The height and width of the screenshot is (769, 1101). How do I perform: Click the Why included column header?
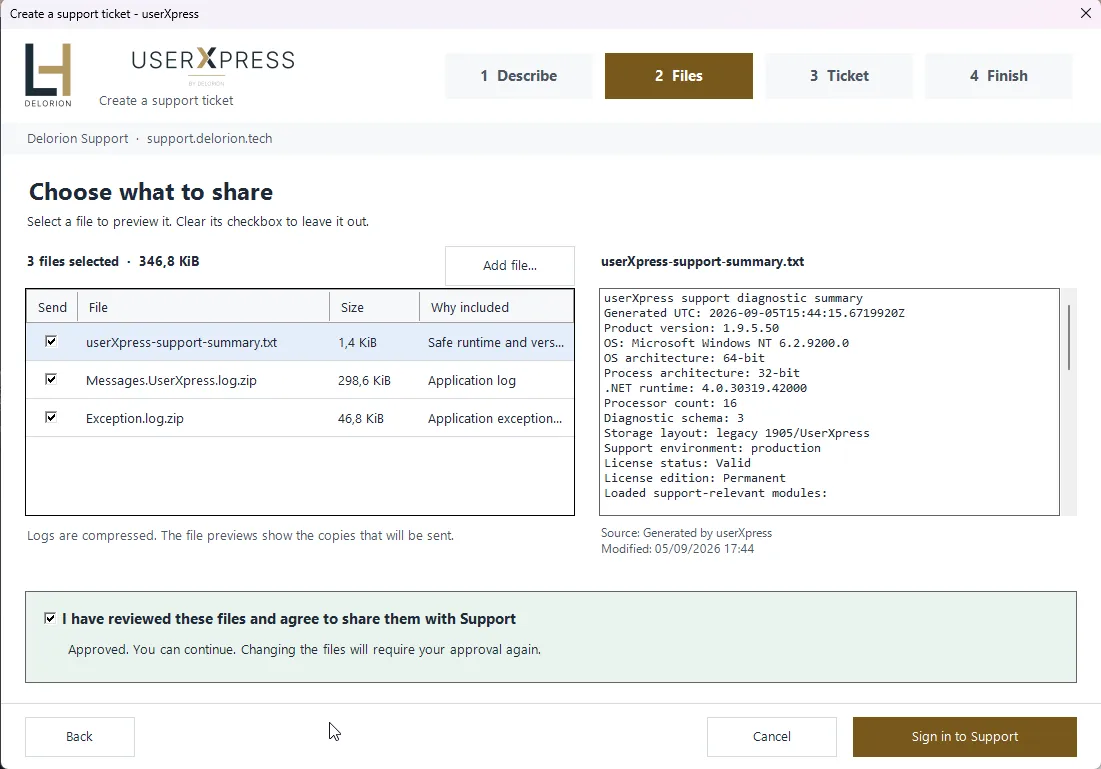(x=496, y=307)
